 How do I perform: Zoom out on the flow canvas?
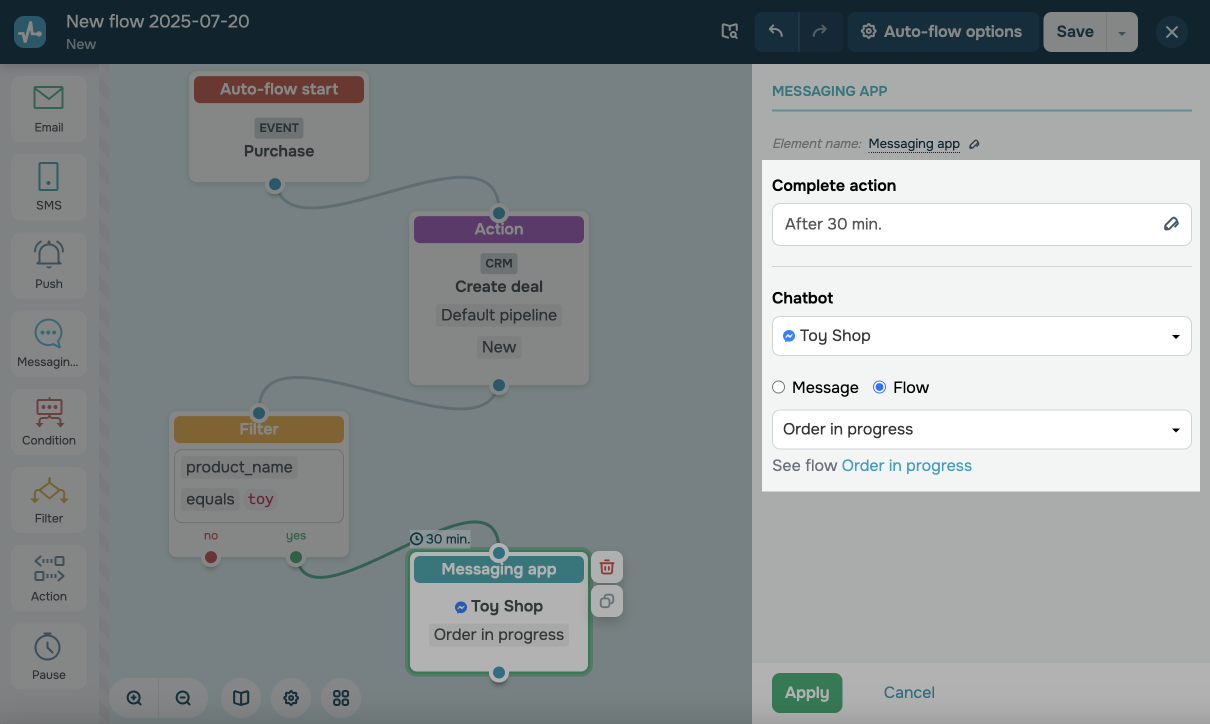[183, 698]
